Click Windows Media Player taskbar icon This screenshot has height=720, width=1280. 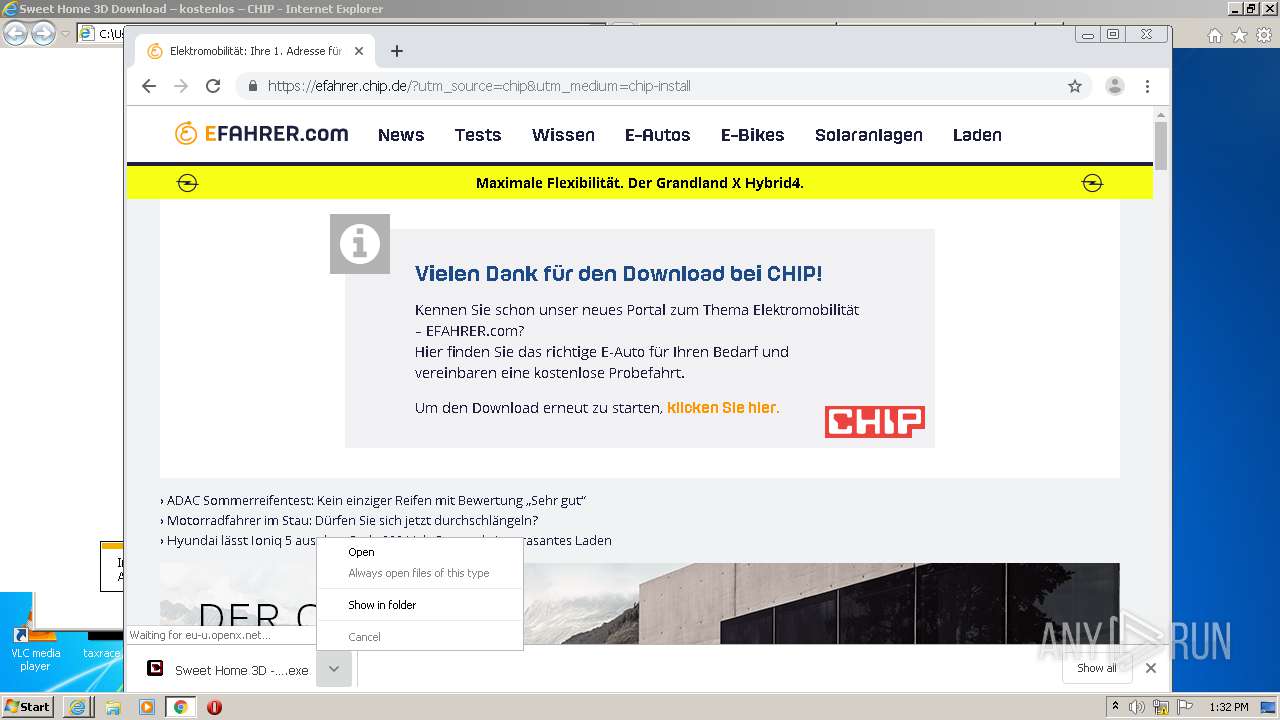click(x=146, y=707)
